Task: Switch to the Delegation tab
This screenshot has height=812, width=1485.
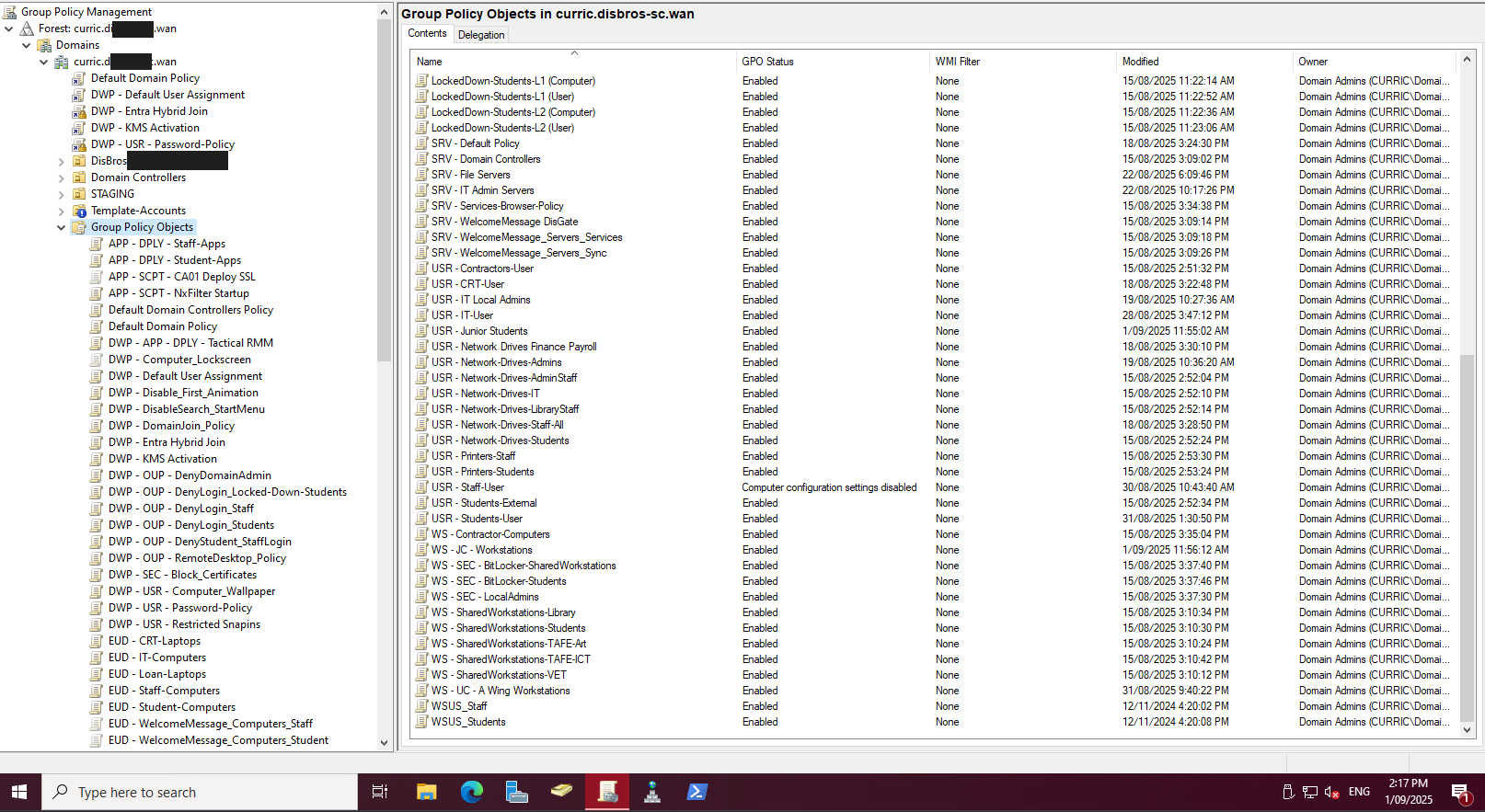Action: coord(481,35)
